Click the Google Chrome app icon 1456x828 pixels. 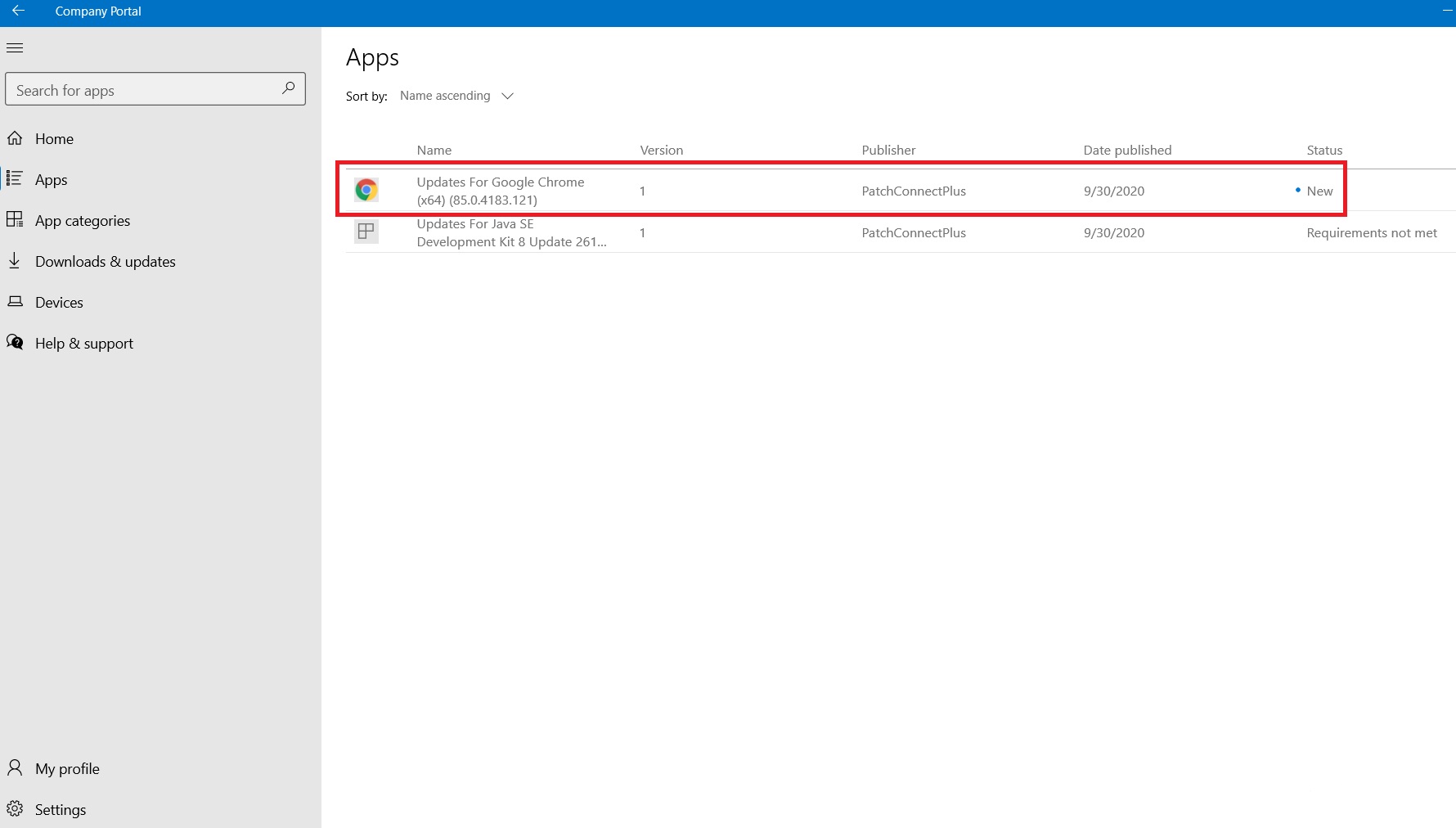pyautogui.click(x=366, y=191)
